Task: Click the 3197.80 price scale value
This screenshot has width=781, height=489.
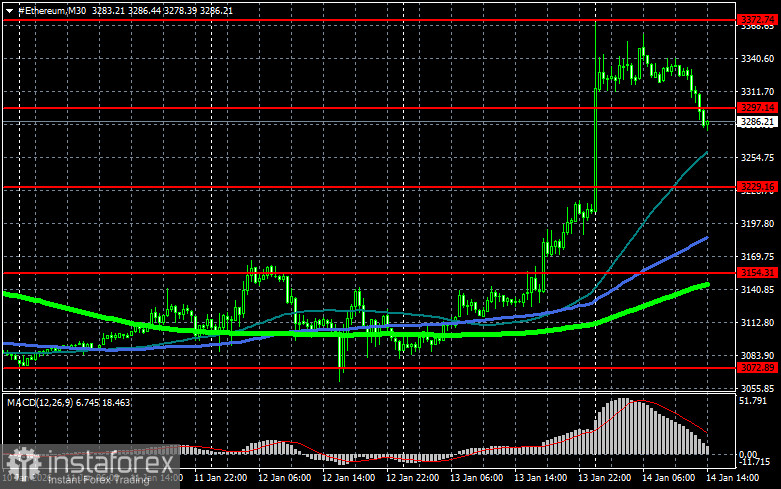Action: (758, 224)
